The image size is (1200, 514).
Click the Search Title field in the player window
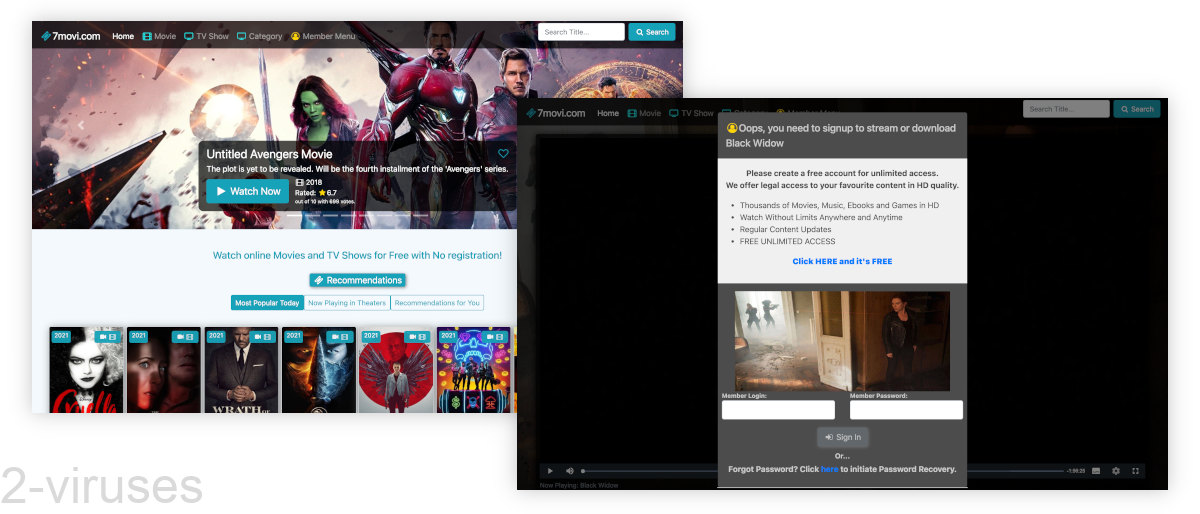pos(1066,109)
